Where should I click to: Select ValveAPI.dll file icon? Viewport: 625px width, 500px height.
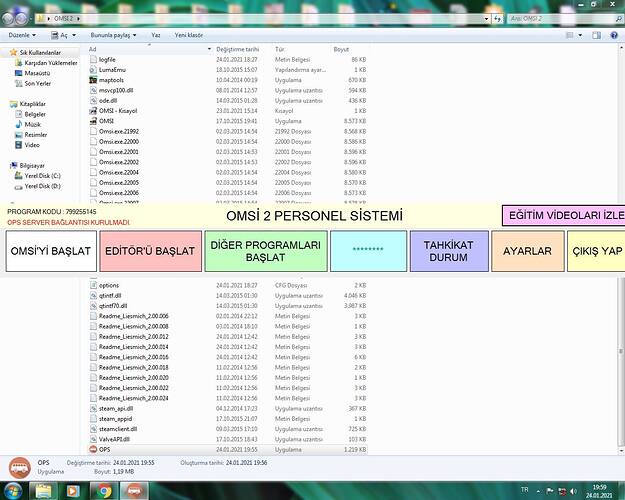tap(93, 439)
